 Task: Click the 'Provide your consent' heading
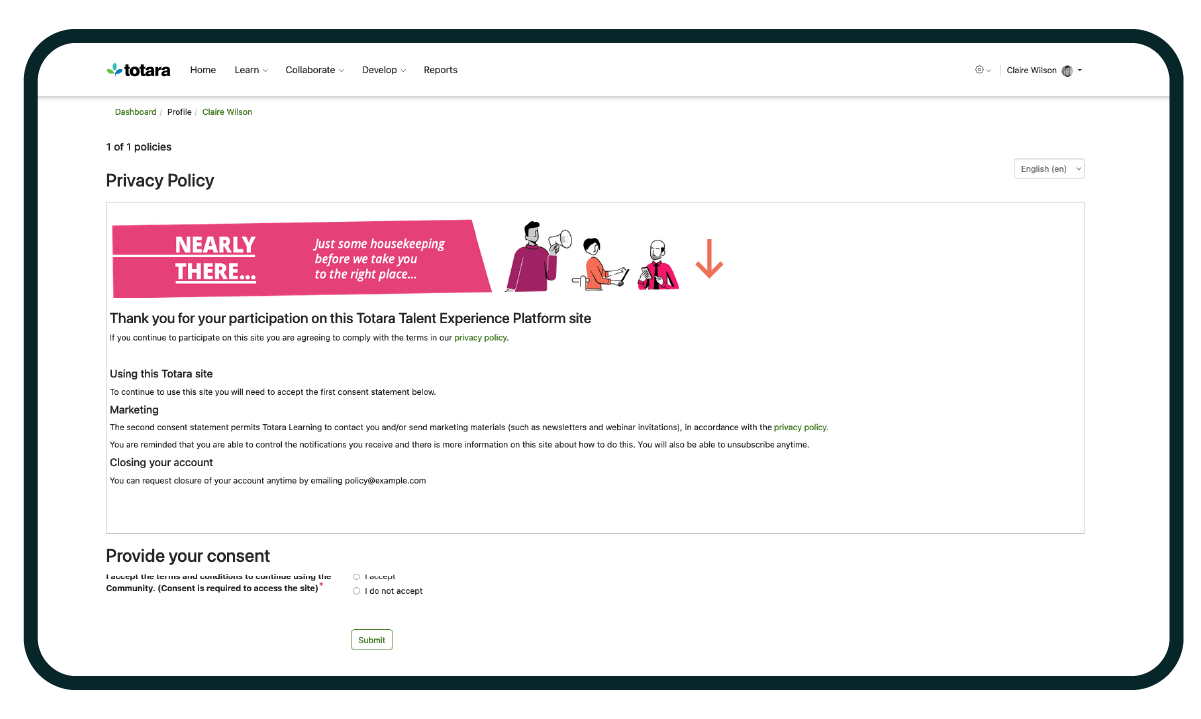coord(188,556)
